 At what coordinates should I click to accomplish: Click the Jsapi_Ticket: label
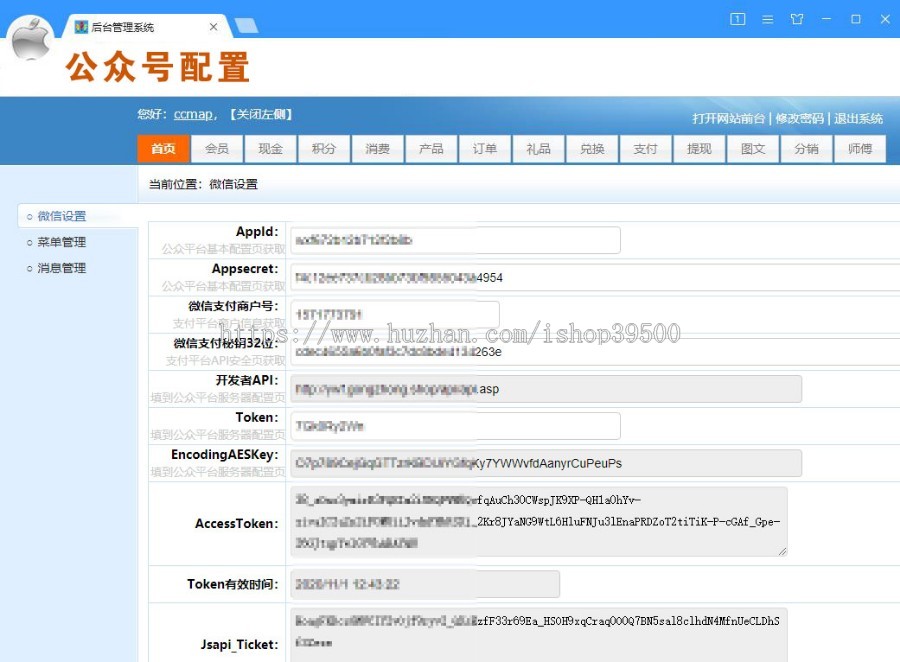pyautogui.click(x=239, y=645)
